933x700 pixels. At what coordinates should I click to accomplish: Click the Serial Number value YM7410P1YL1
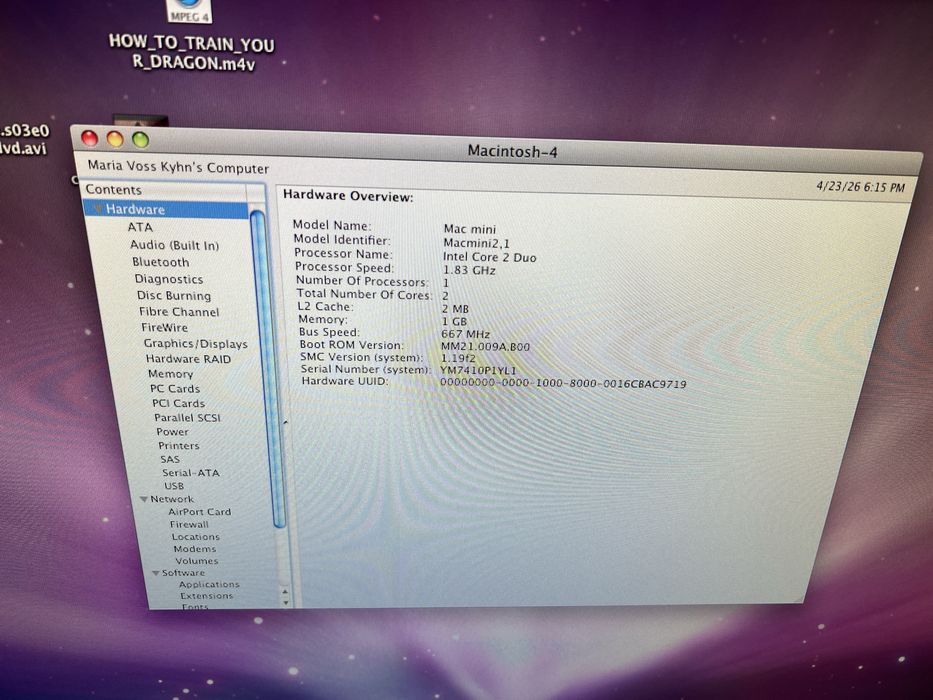pos(478,370)
